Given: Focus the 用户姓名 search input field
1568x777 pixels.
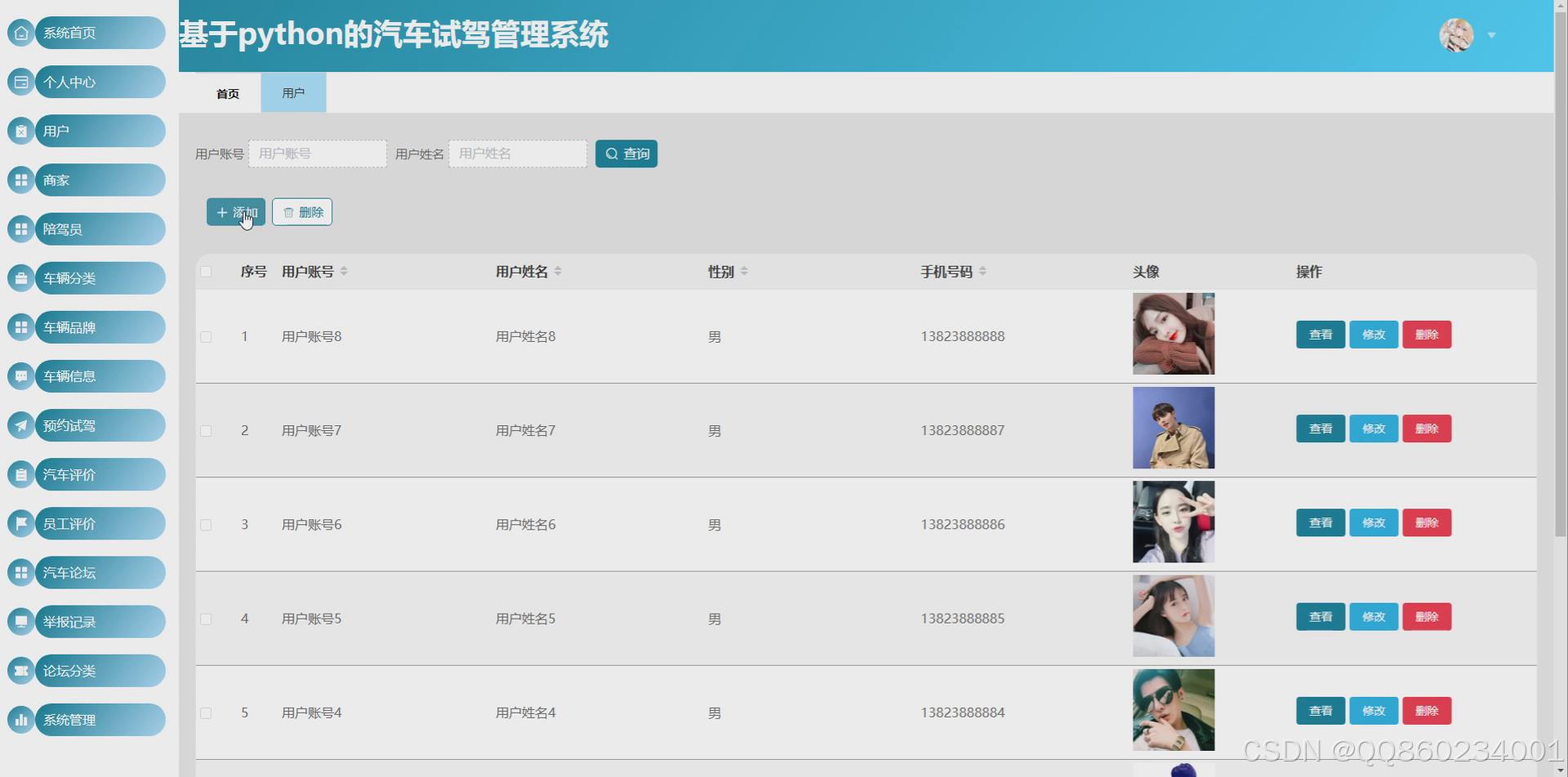Looking at the screenshot, I should pos(517,154).
